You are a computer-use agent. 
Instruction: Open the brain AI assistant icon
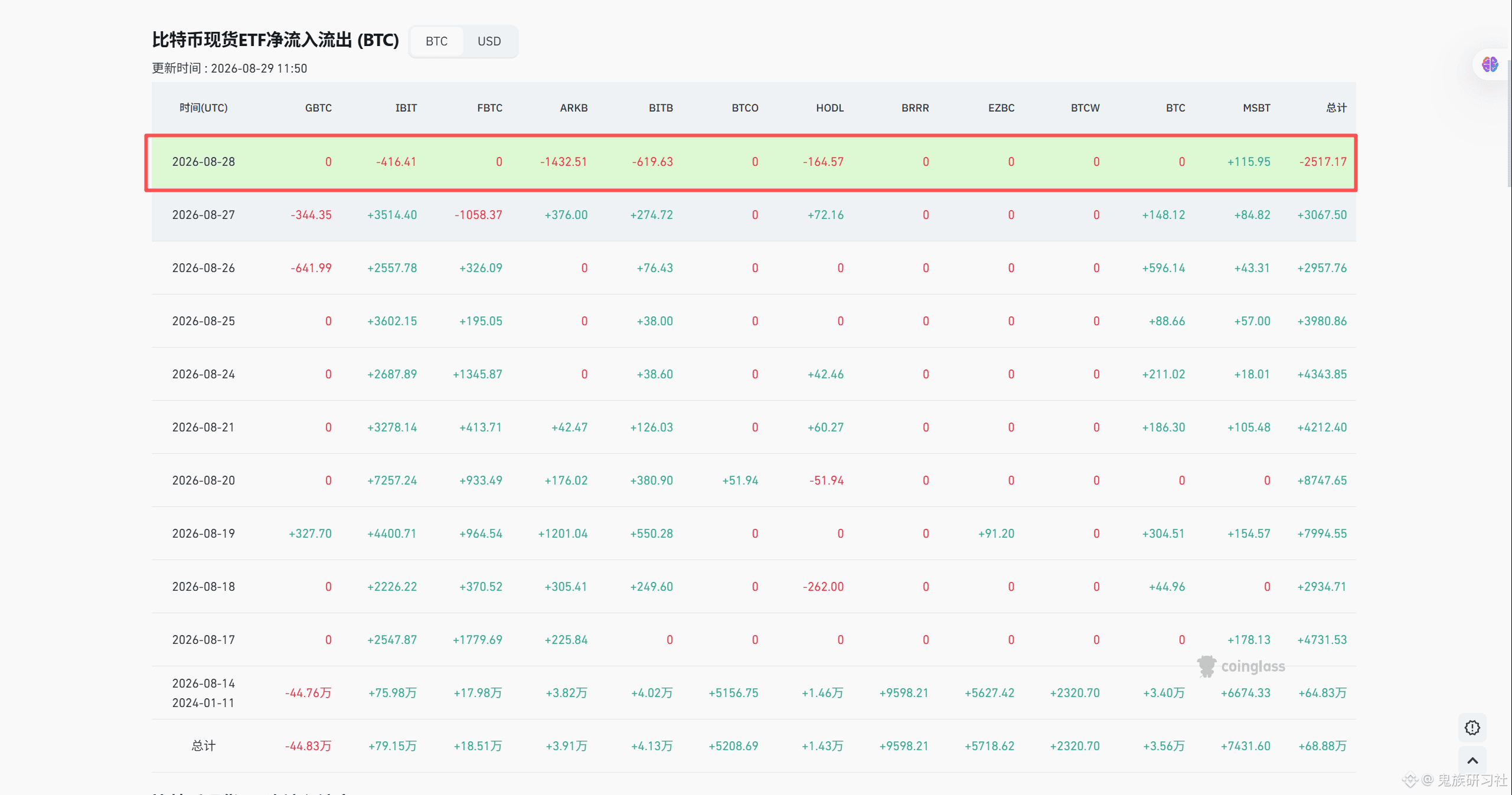click(x=1490, y=64)
